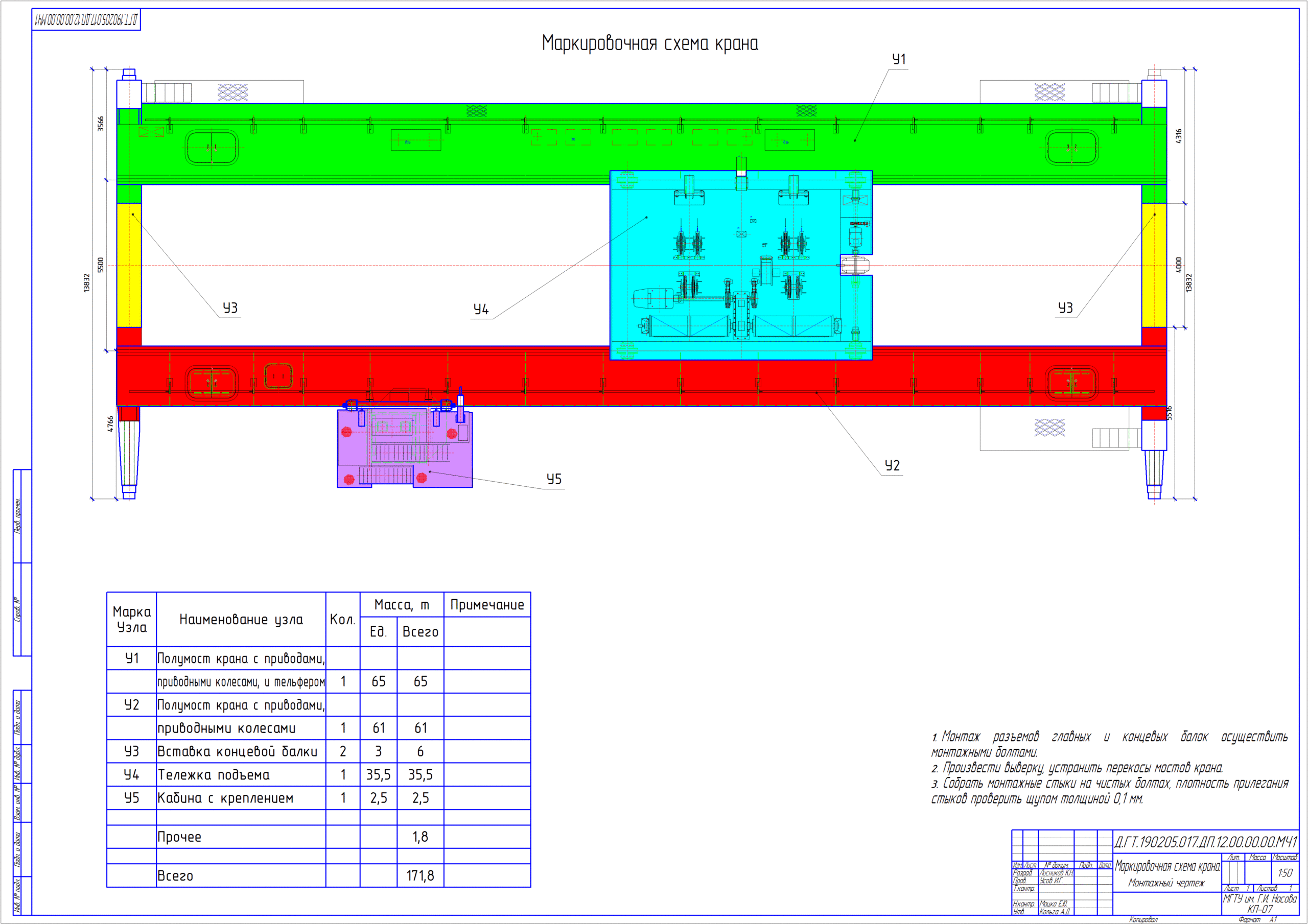
Task: Click note 3 'Собрать монтажные стыки'
Action: (1109, 791)
